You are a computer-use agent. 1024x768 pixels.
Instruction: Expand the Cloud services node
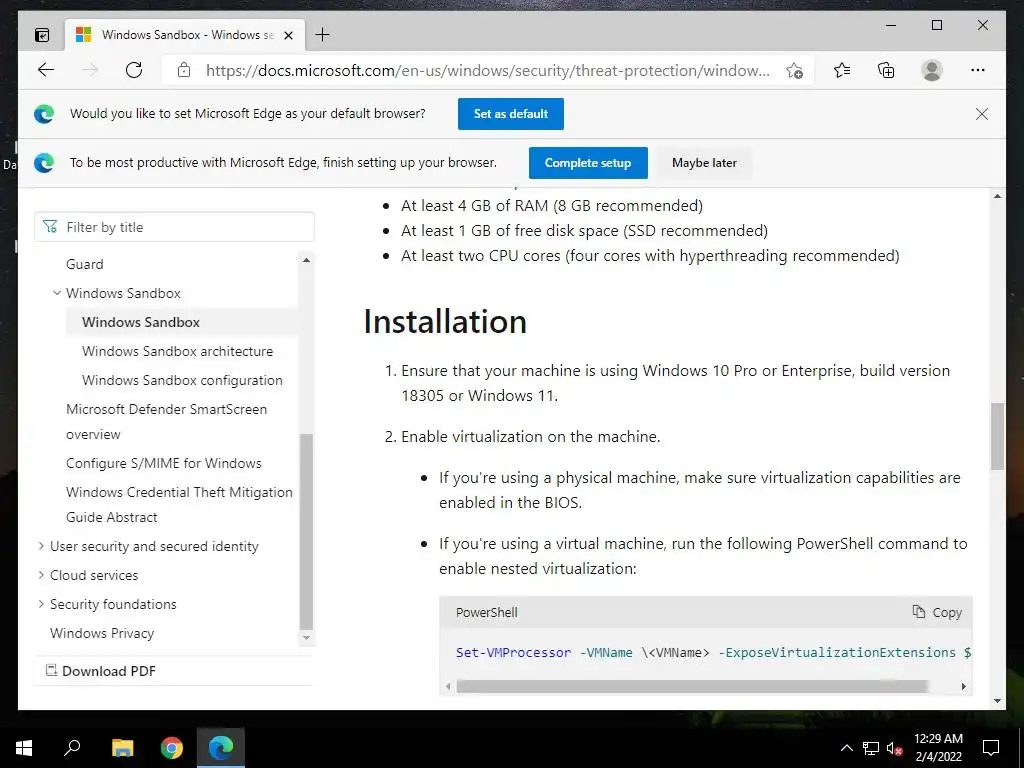click(41, 575)
